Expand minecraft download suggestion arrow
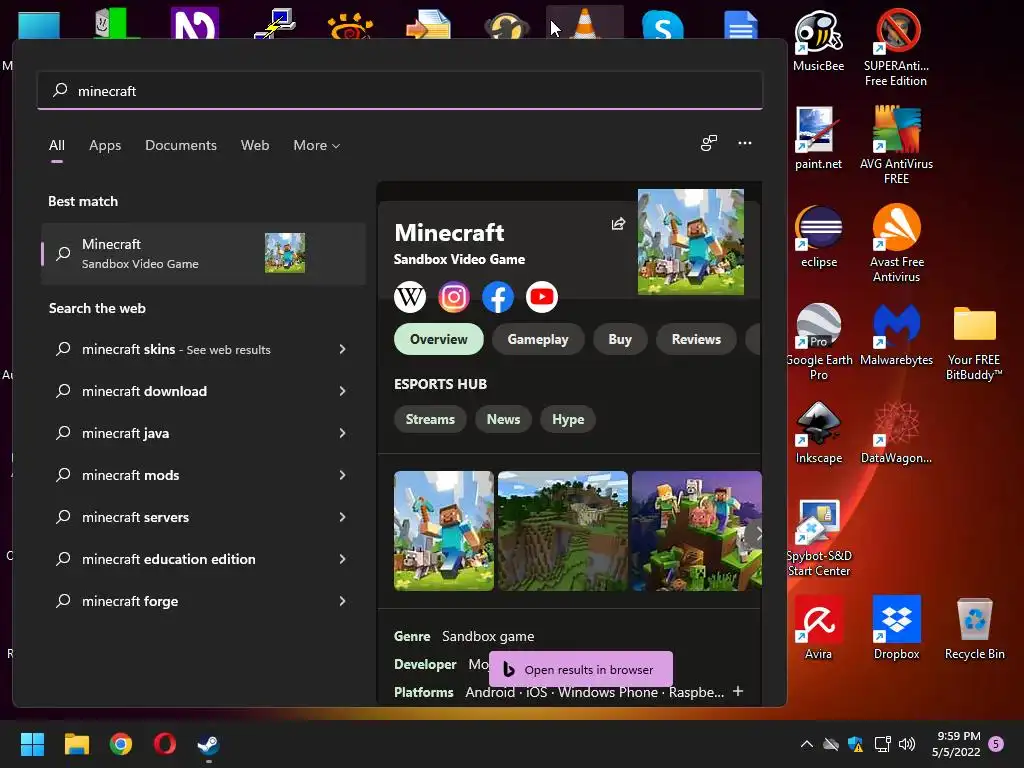 point(342,391)
